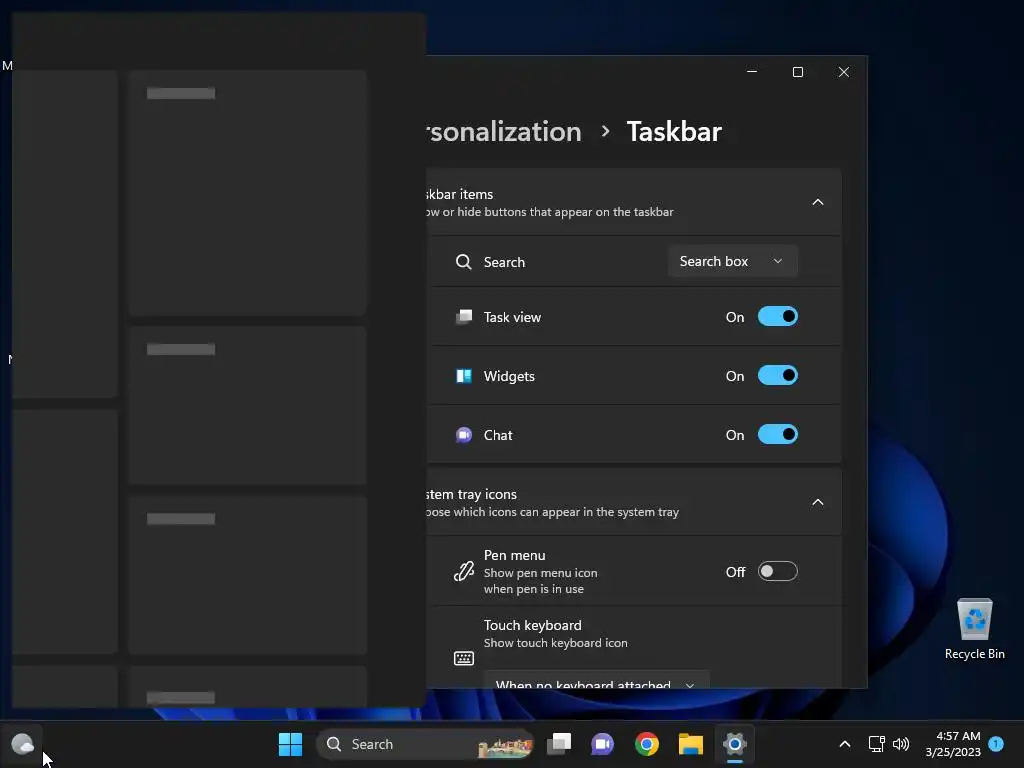Click the Settings gear taskbar icon
1024x768 pixels.
(735, 744)
